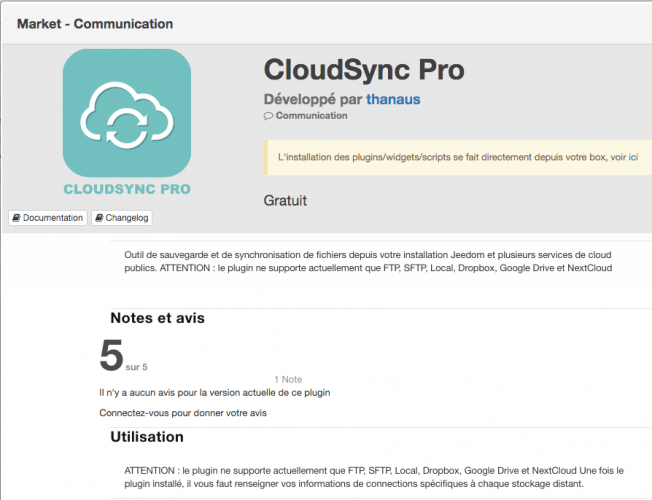Click the book icon in Documentation button

[x=16, y=218]
